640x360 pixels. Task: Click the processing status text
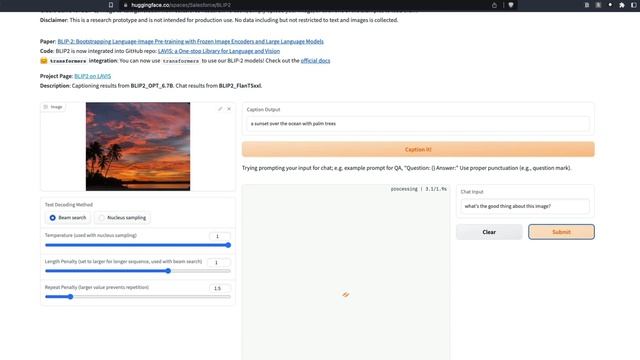pos(418,189)
